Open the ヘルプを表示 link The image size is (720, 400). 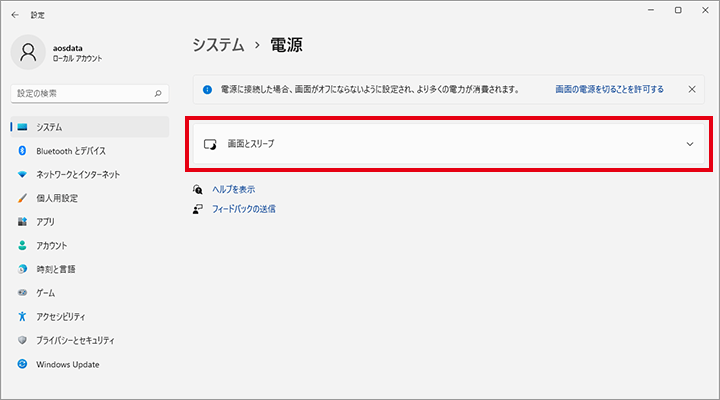[x=234, y=189]
